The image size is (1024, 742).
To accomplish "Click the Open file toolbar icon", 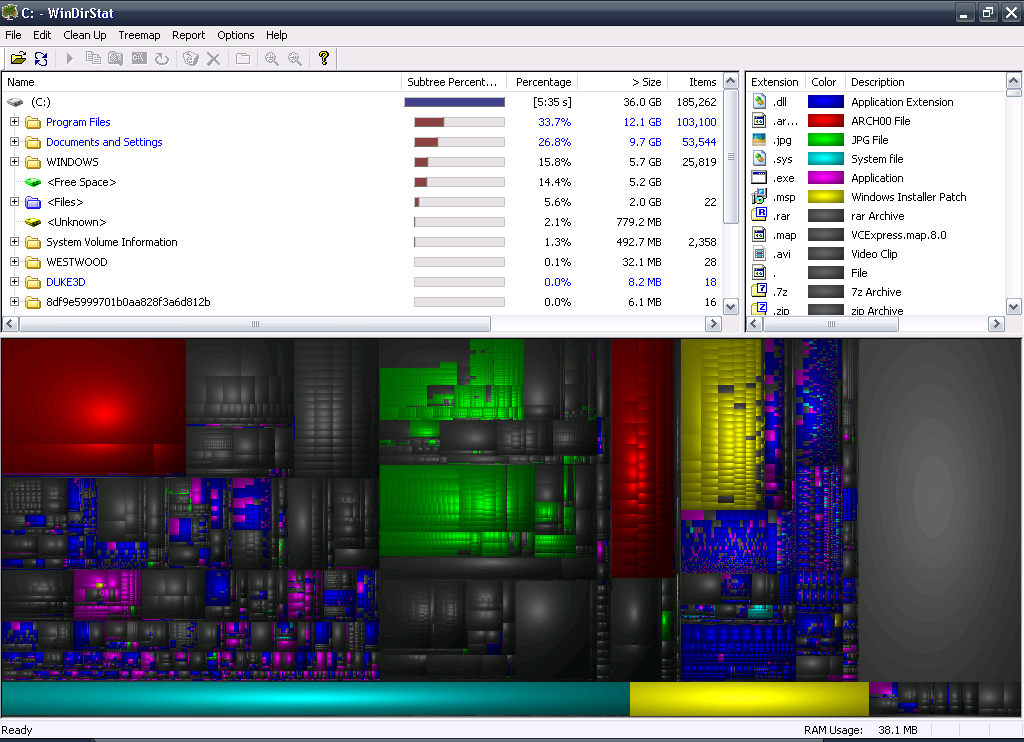I will 18,58.
